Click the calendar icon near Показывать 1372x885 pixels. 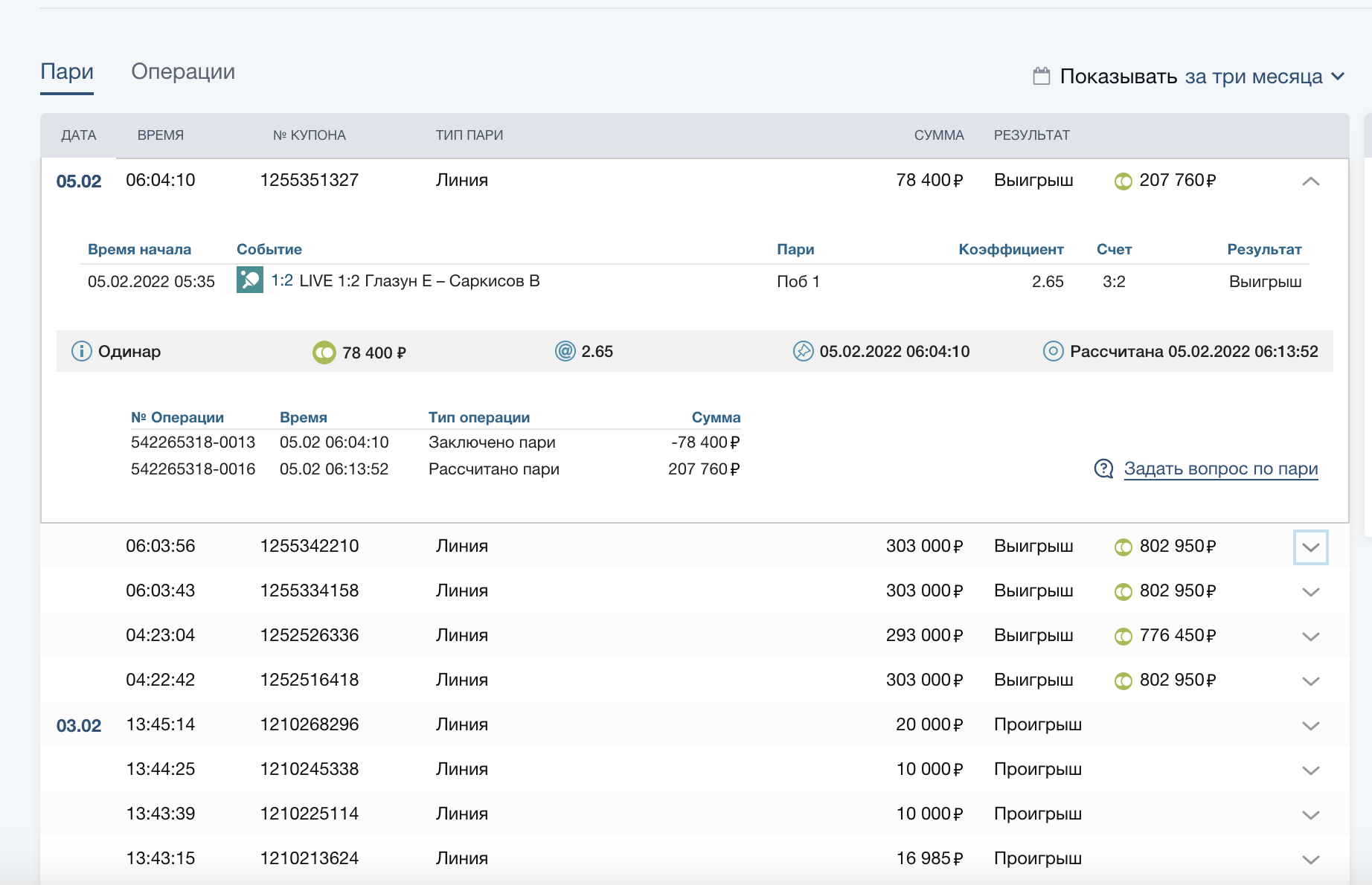tap(1042, 76)
